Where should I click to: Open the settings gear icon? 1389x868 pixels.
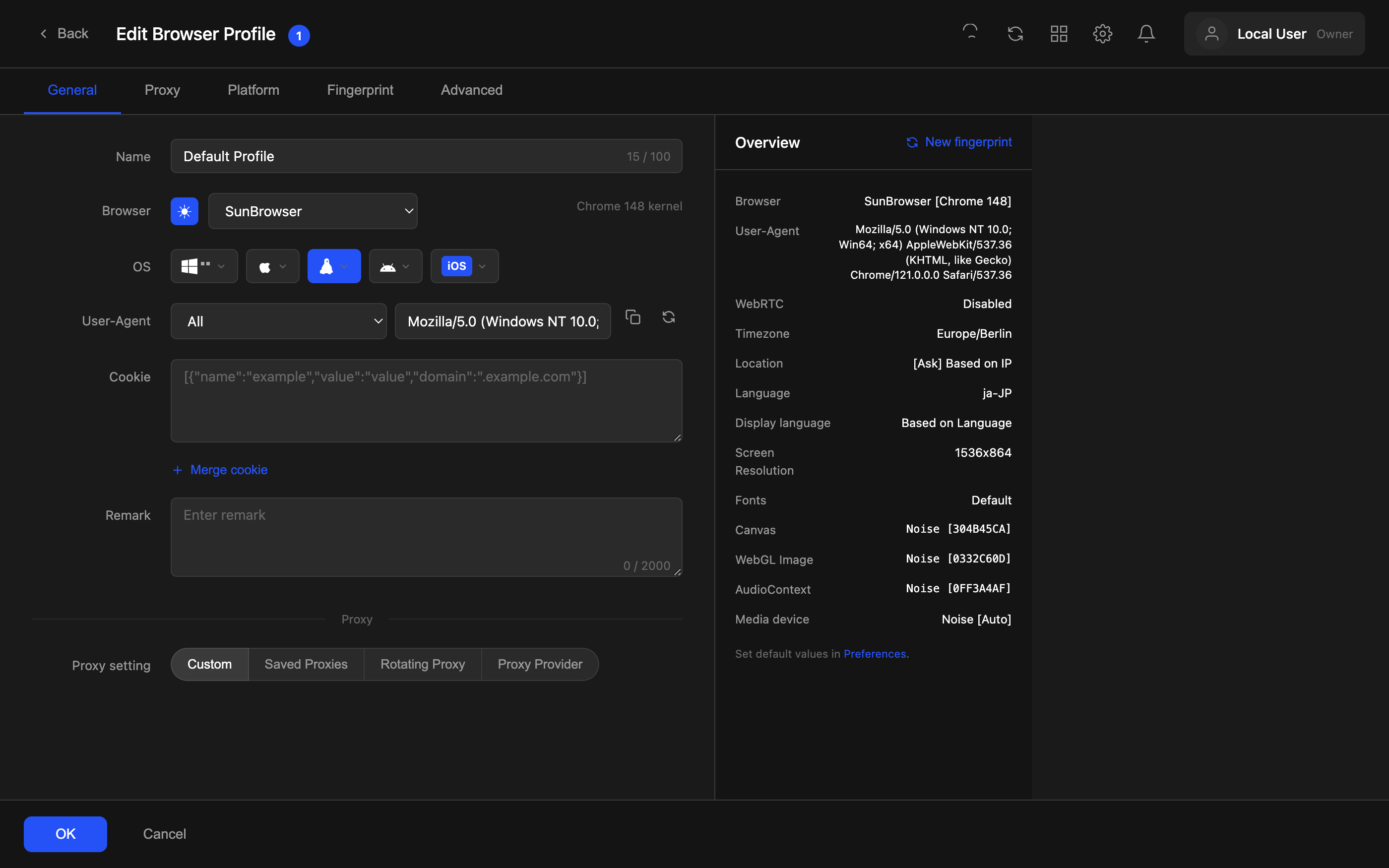click(x=1102, y=34)
